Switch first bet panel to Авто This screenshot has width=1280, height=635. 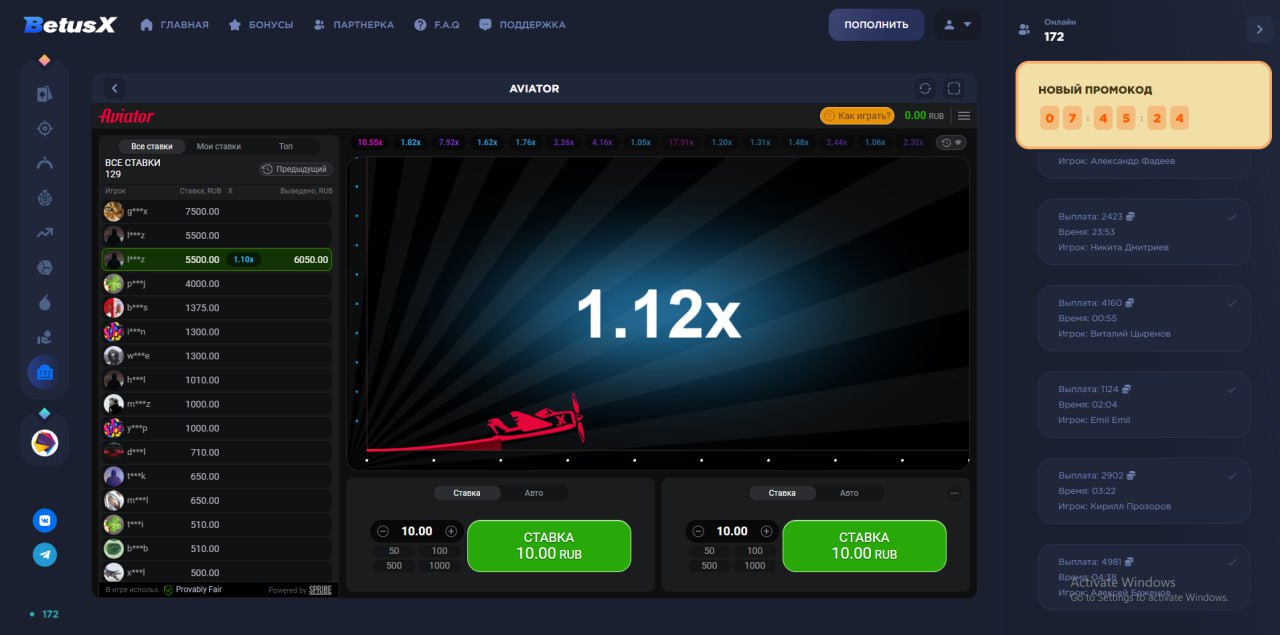click(535, 493)
